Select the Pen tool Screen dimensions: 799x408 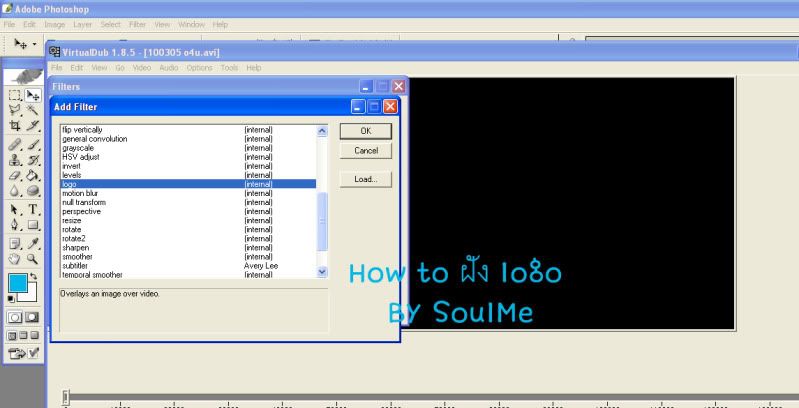15,225
